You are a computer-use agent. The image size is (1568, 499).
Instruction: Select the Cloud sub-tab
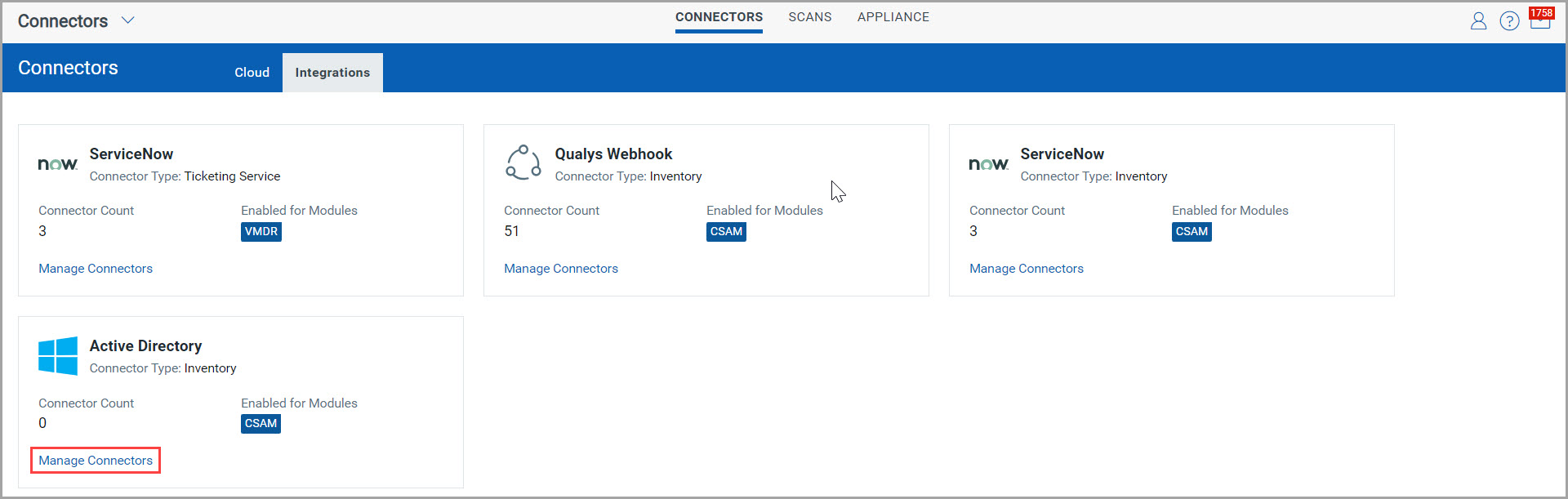(252, 73)
